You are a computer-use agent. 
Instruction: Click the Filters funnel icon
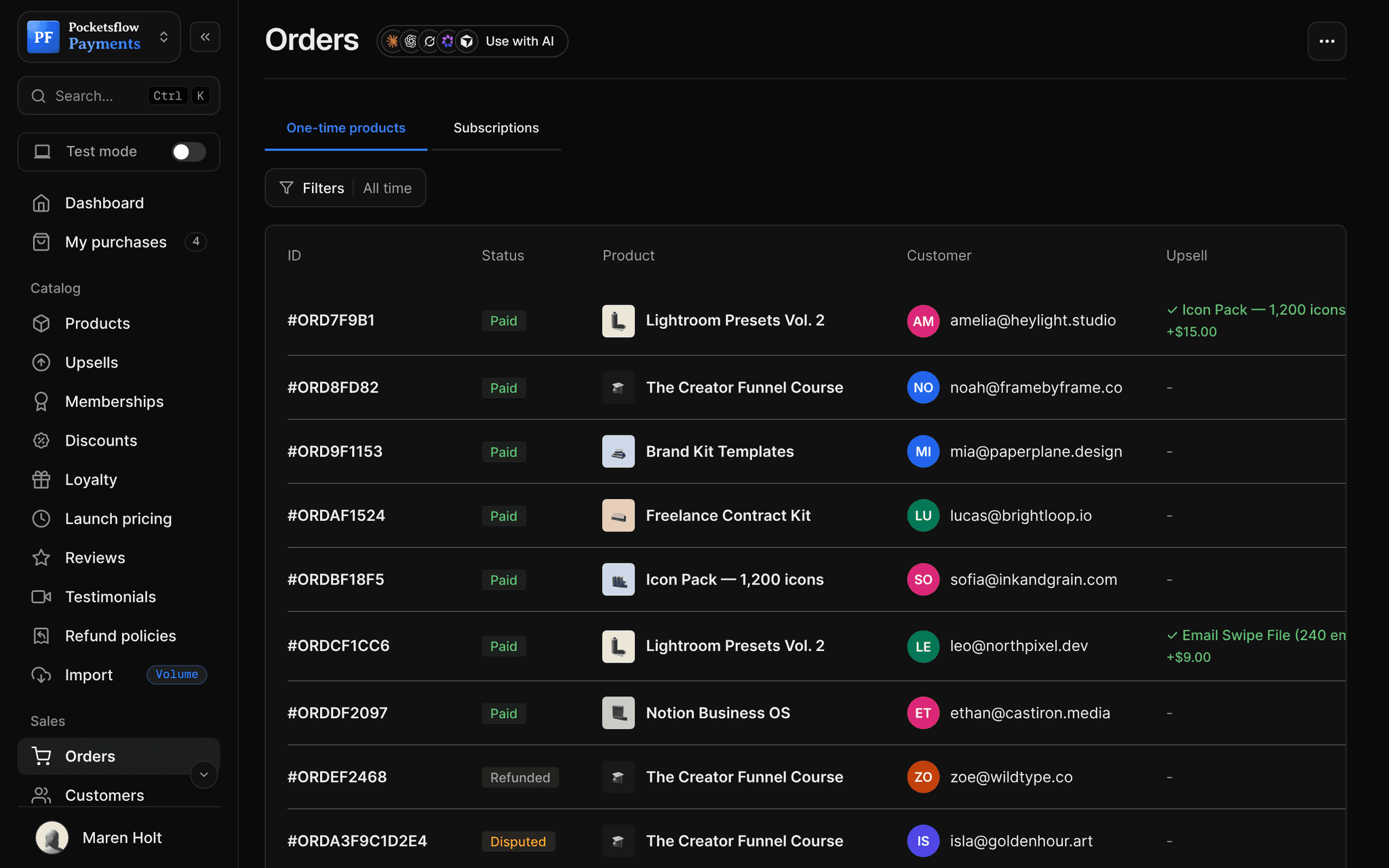point(287,188)
